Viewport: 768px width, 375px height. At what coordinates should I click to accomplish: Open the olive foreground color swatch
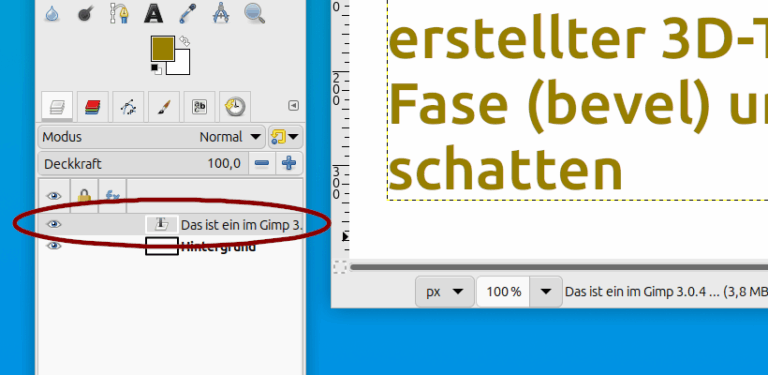coord(163,48)
